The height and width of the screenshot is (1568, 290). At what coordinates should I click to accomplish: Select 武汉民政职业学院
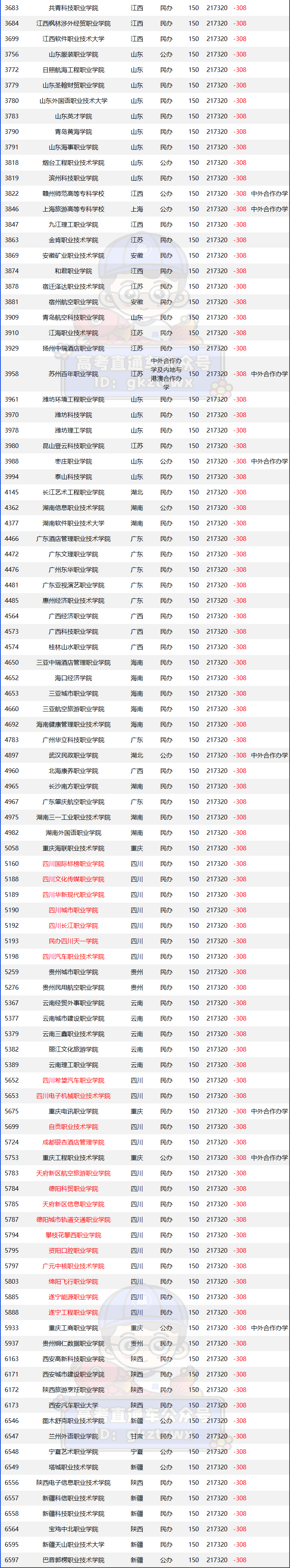(73, 756)
